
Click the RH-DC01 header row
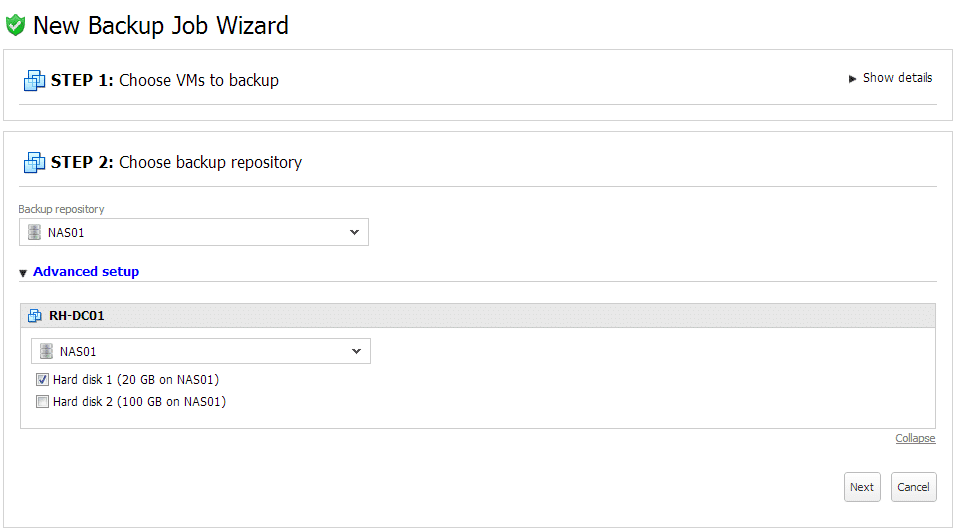tap(478, 316)
